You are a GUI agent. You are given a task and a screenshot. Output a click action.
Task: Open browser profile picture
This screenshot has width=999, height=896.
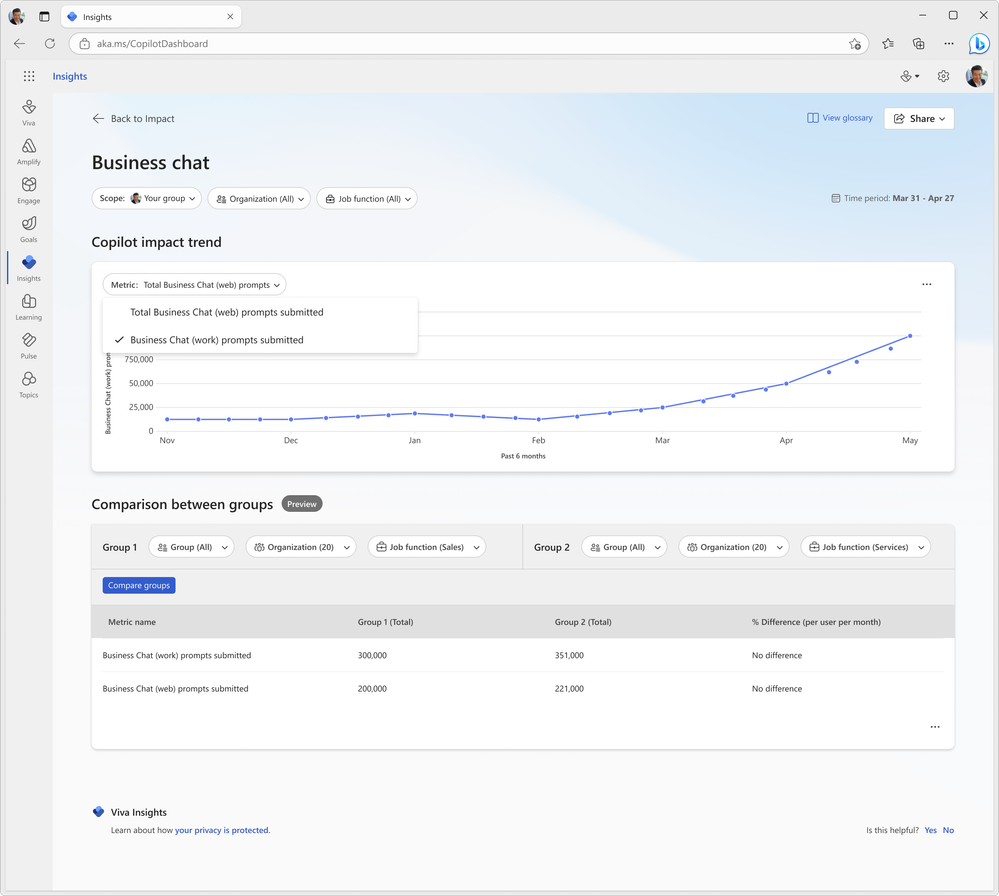click(17, 17)
